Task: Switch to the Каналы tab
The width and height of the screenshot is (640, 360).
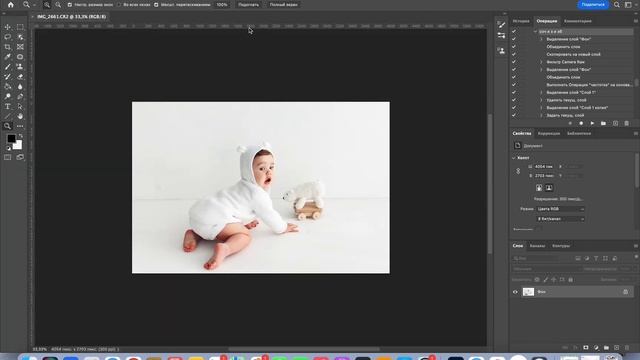Action: pos(537,246)
